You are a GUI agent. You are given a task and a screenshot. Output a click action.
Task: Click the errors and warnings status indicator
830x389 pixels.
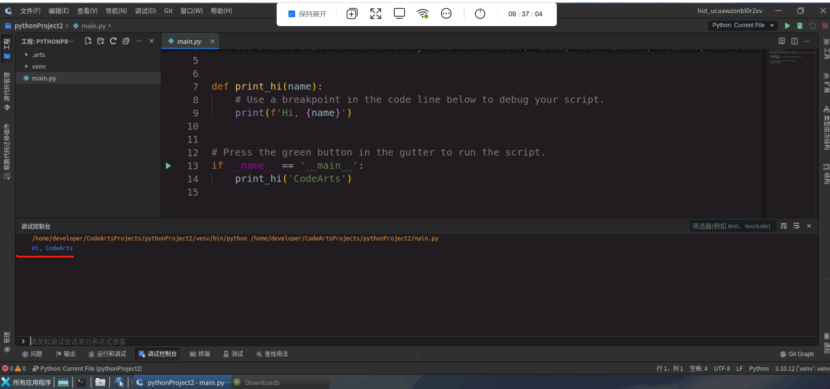(14, 368)
